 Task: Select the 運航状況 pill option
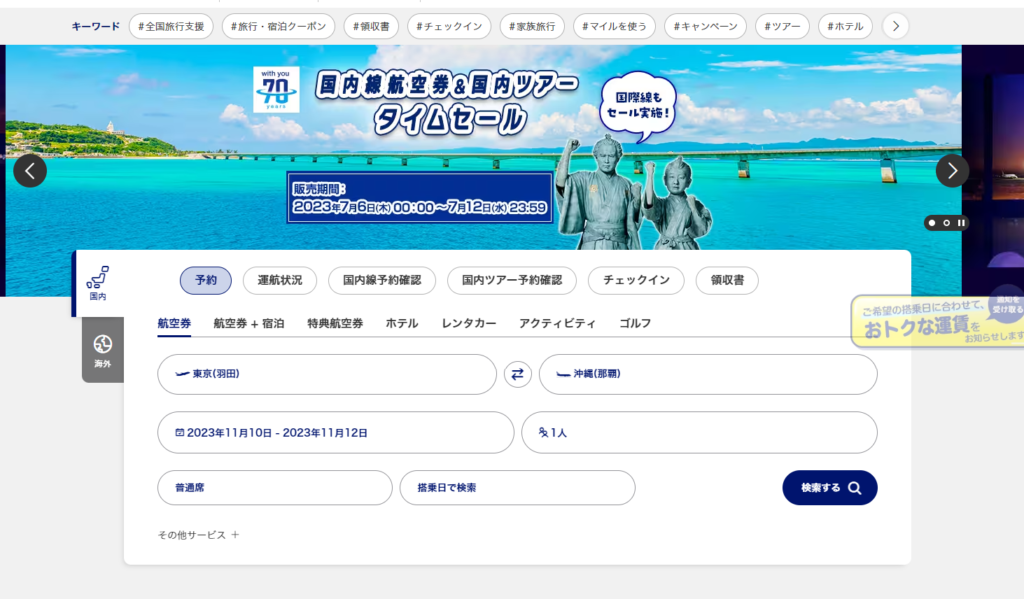(x=280, y=280)
